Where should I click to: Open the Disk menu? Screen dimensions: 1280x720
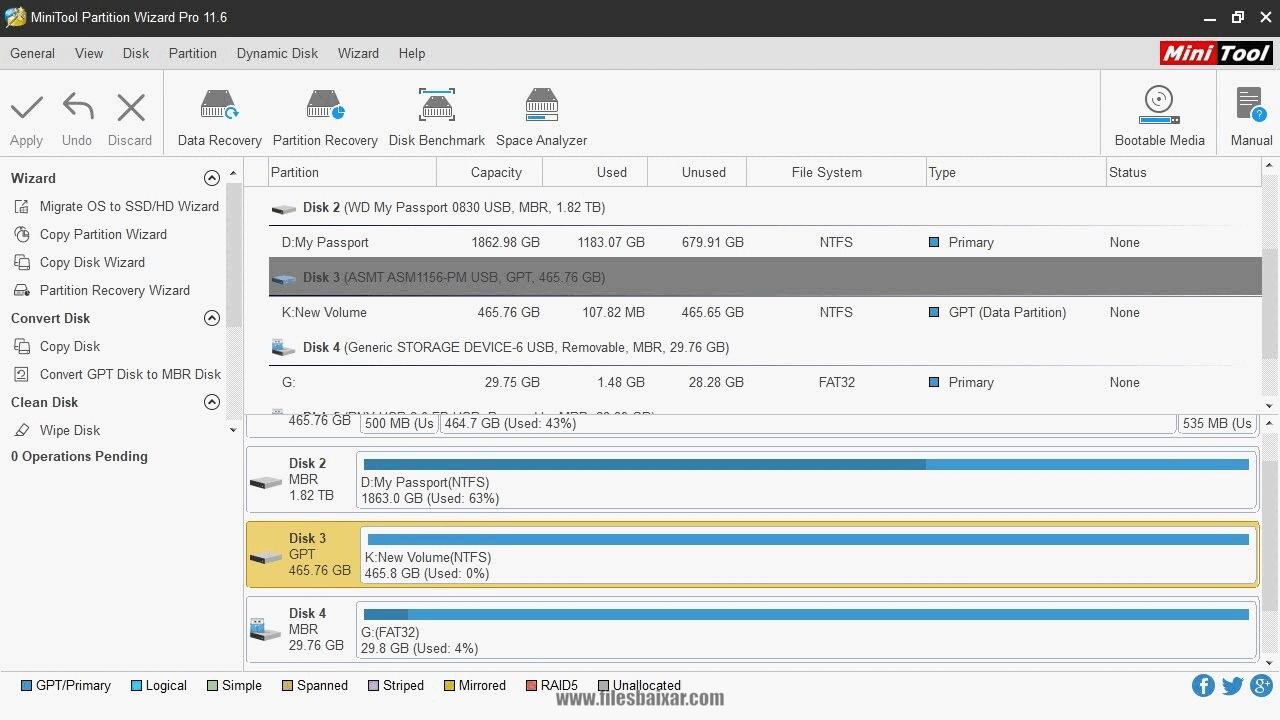136,53
